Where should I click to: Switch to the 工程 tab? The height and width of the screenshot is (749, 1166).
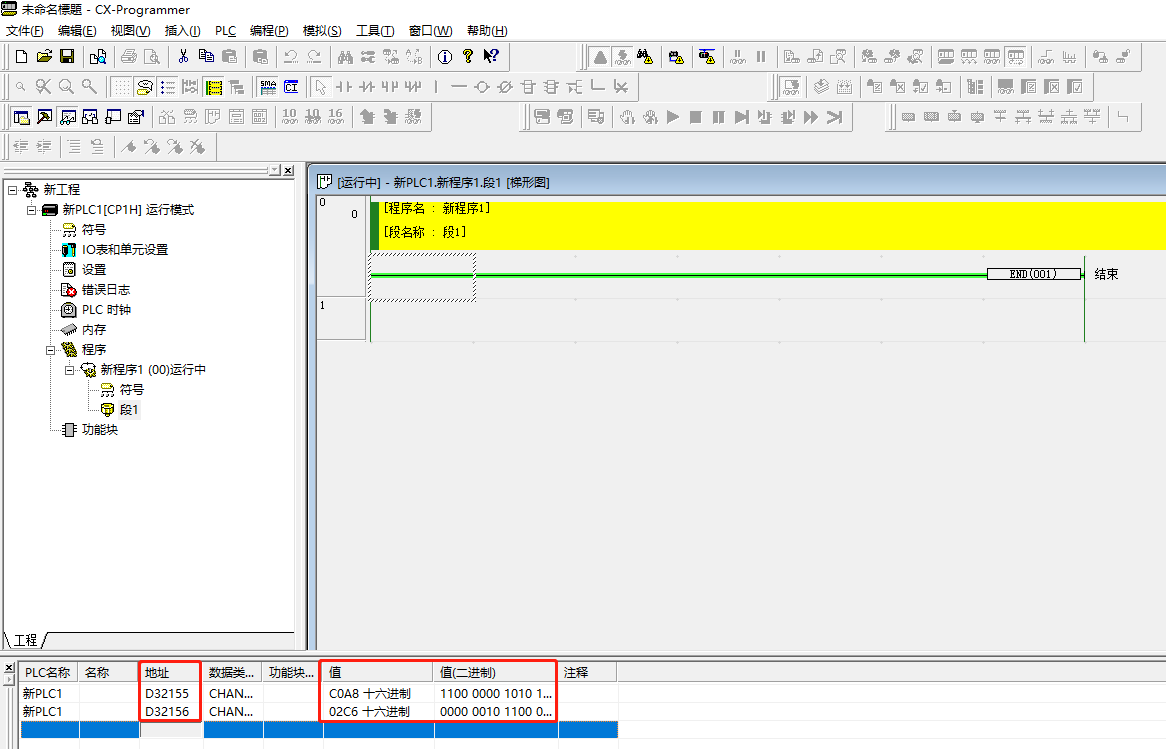(25, 640)
